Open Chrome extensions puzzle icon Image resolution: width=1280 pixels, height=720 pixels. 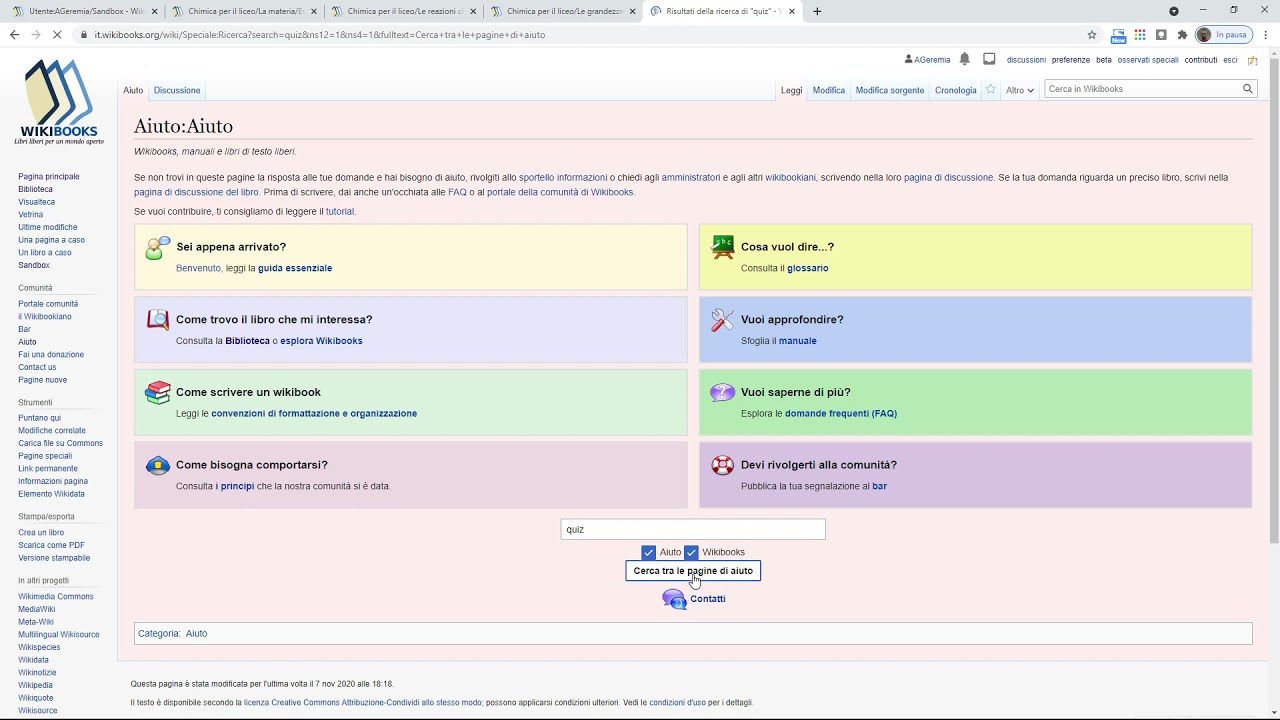tap(1182, 34)
